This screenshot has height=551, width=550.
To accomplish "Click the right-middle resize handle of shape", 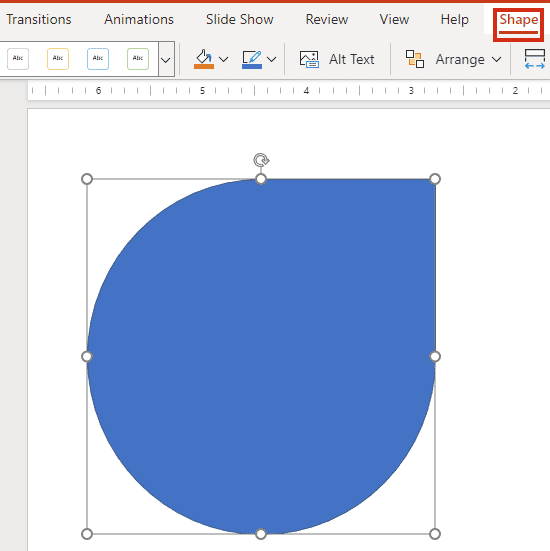I will (x=435, y=356).
